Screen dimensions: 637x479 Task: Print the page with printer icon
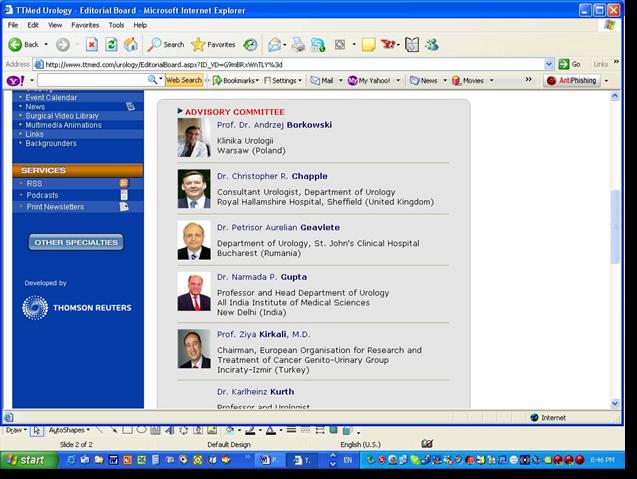tap(298, 45)
